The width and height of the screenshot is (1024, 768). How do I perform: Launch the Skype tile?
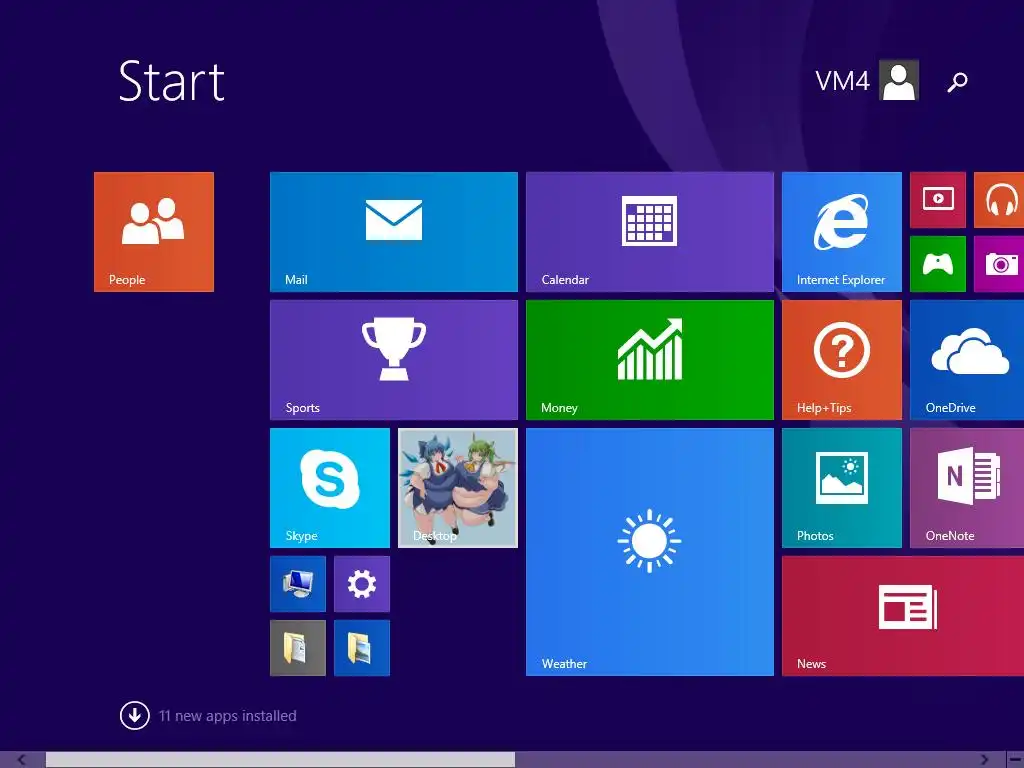[330, 488]
